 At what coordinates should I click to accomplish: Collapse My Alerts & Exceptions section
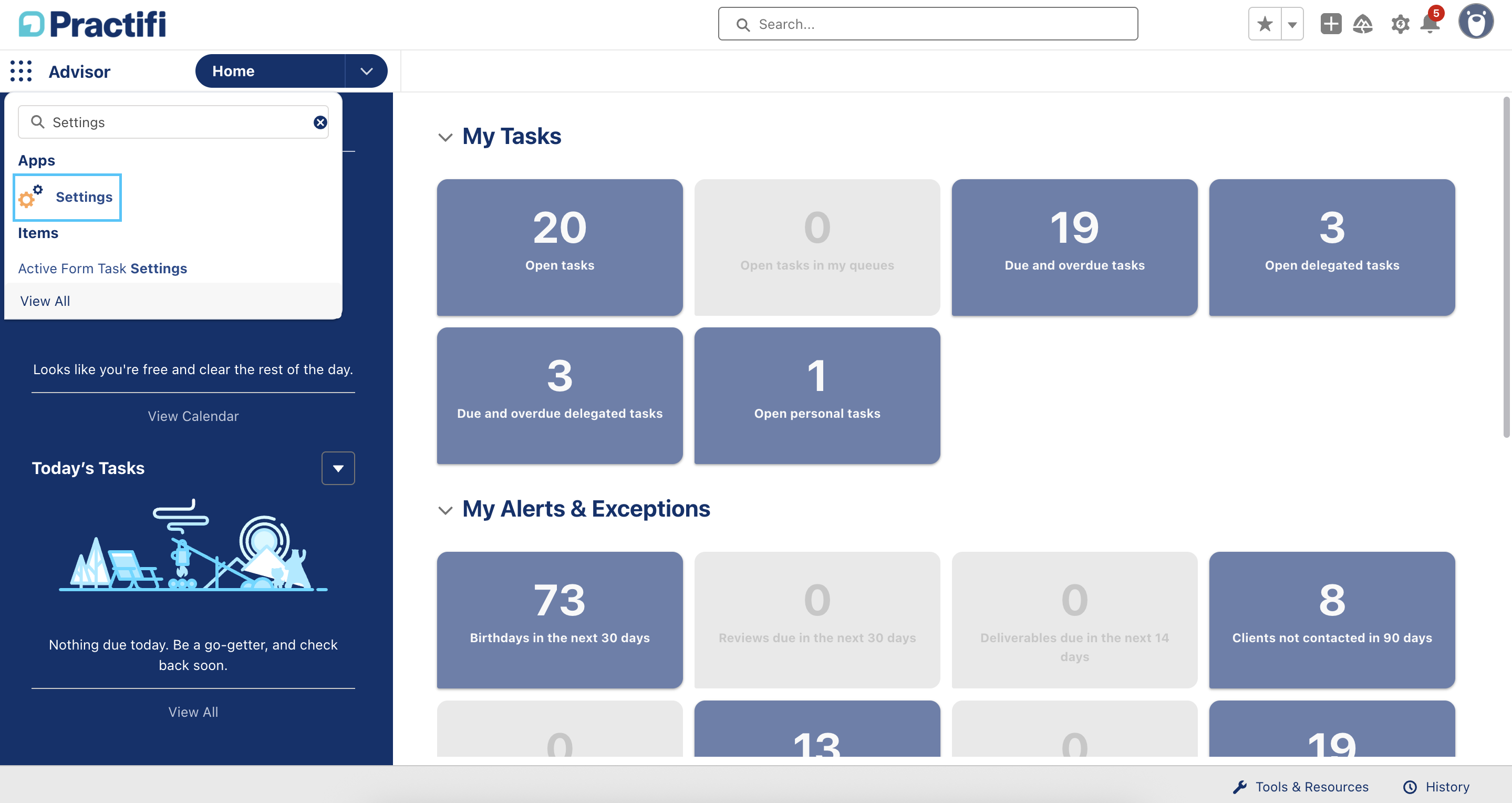(x=446, y=510)
